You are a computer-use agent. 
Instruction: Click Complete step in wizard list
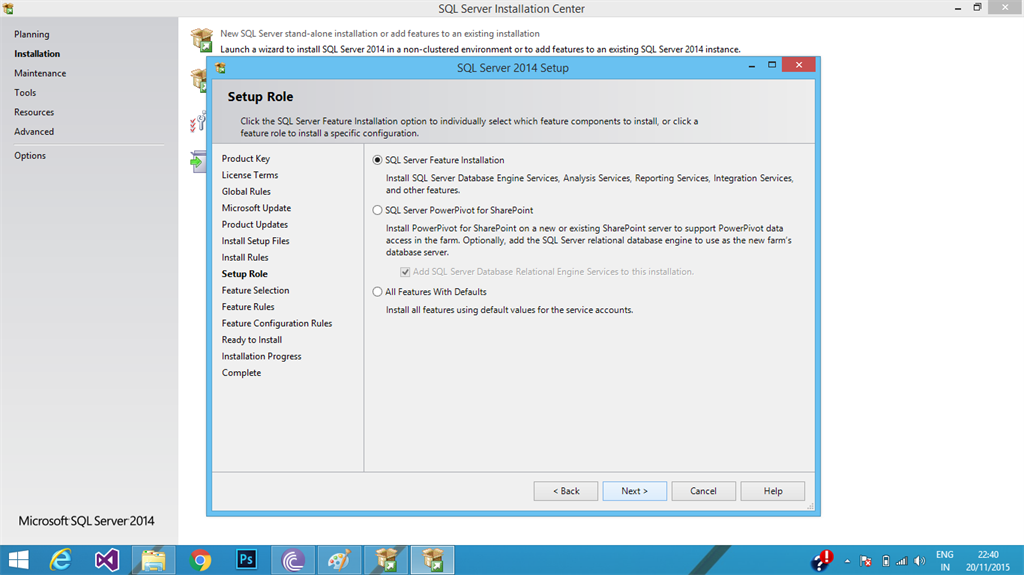(x=241, y=372)
